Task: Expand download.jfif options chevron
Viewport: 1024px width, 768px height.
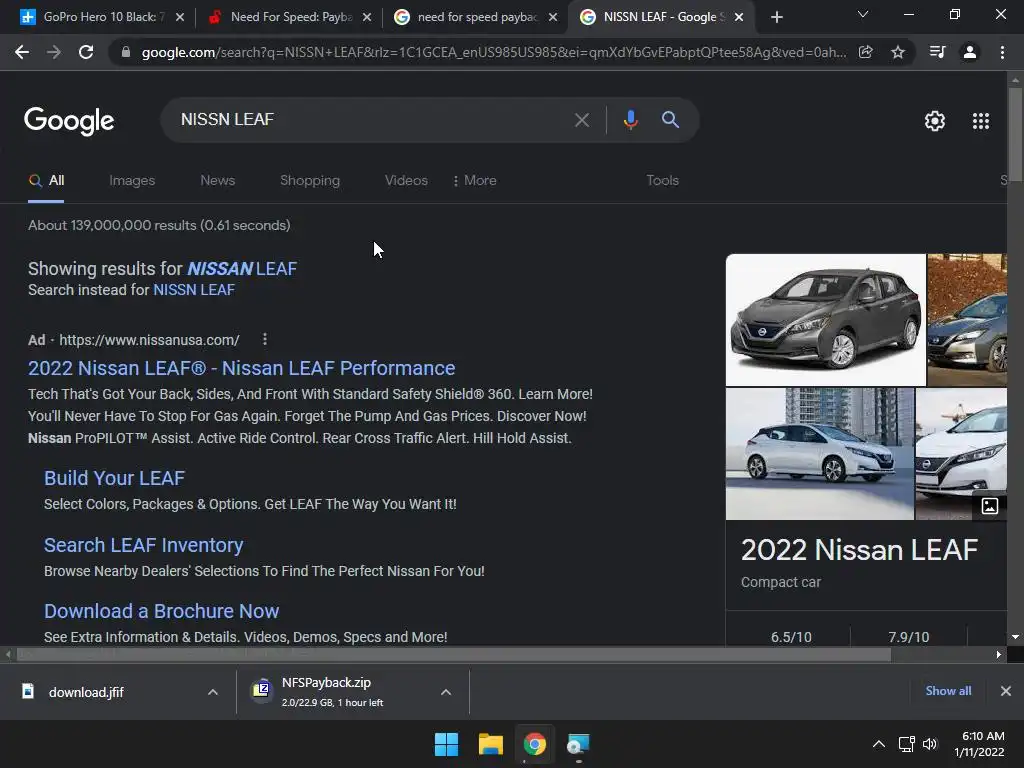Action: [212, 692]
